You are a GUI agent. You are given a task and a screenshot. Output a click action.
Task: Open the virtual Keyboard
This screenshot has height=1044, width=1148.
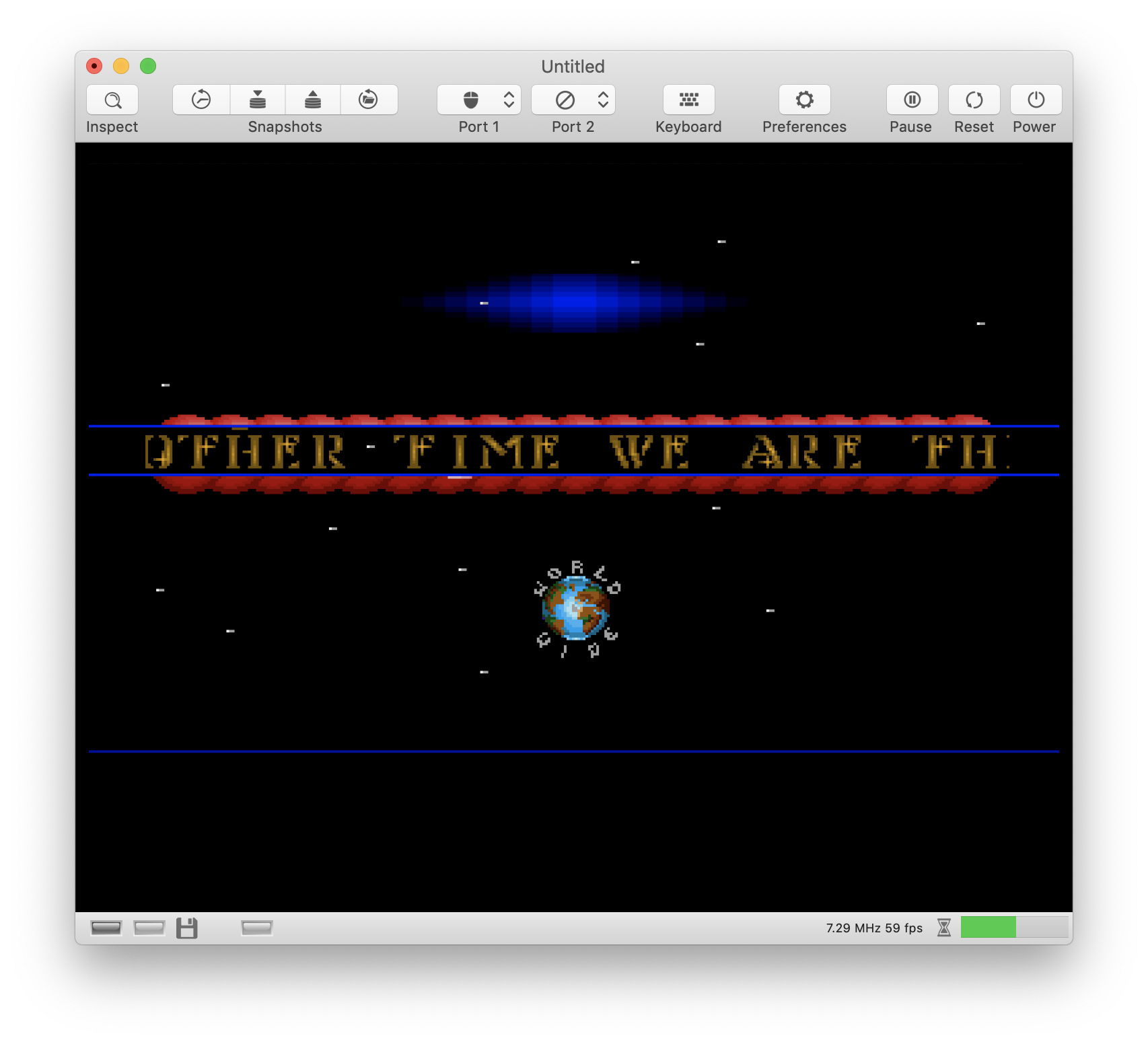[x=689, y=100]
